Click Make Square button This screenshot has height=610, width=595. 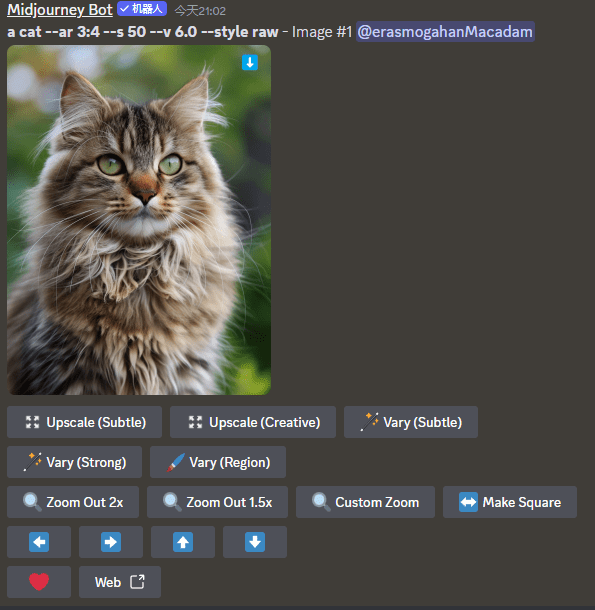coord(510,502)
